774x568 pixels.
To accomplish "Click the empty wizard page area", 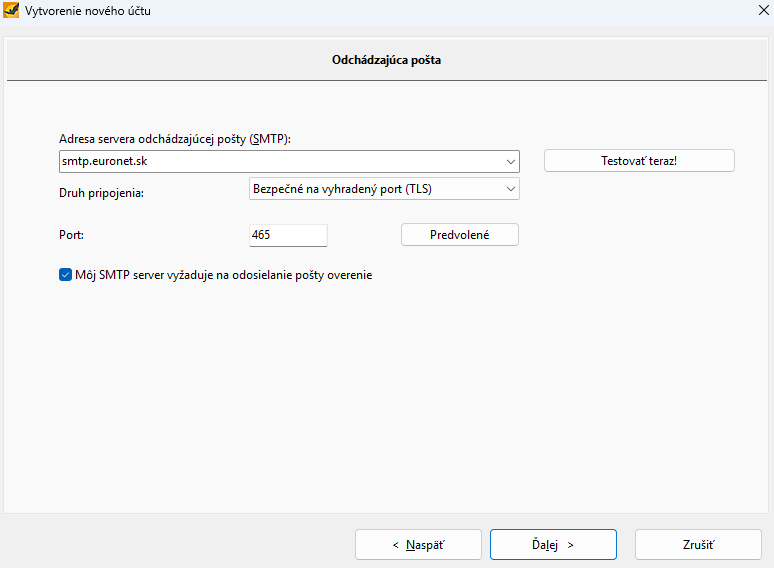I will point(387,395).
